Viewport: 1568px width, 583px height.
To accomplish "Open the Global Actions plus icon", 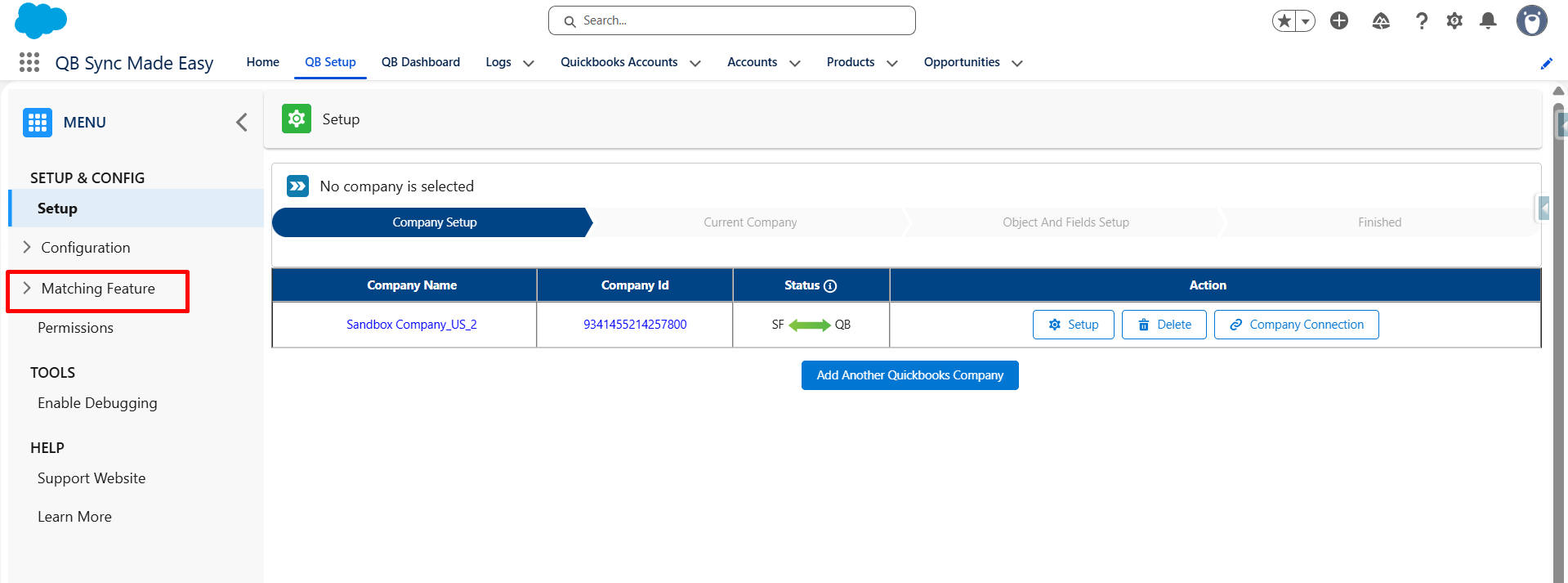I will point(1339,20).
